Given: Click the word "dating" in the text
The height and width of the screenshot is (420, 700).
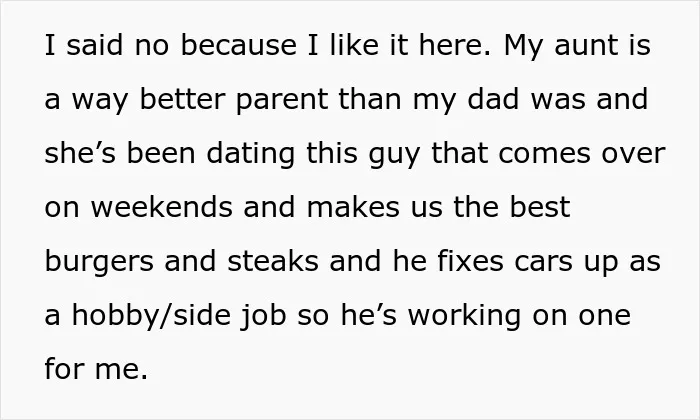Looking at the screenshot, I should [250, 154].
